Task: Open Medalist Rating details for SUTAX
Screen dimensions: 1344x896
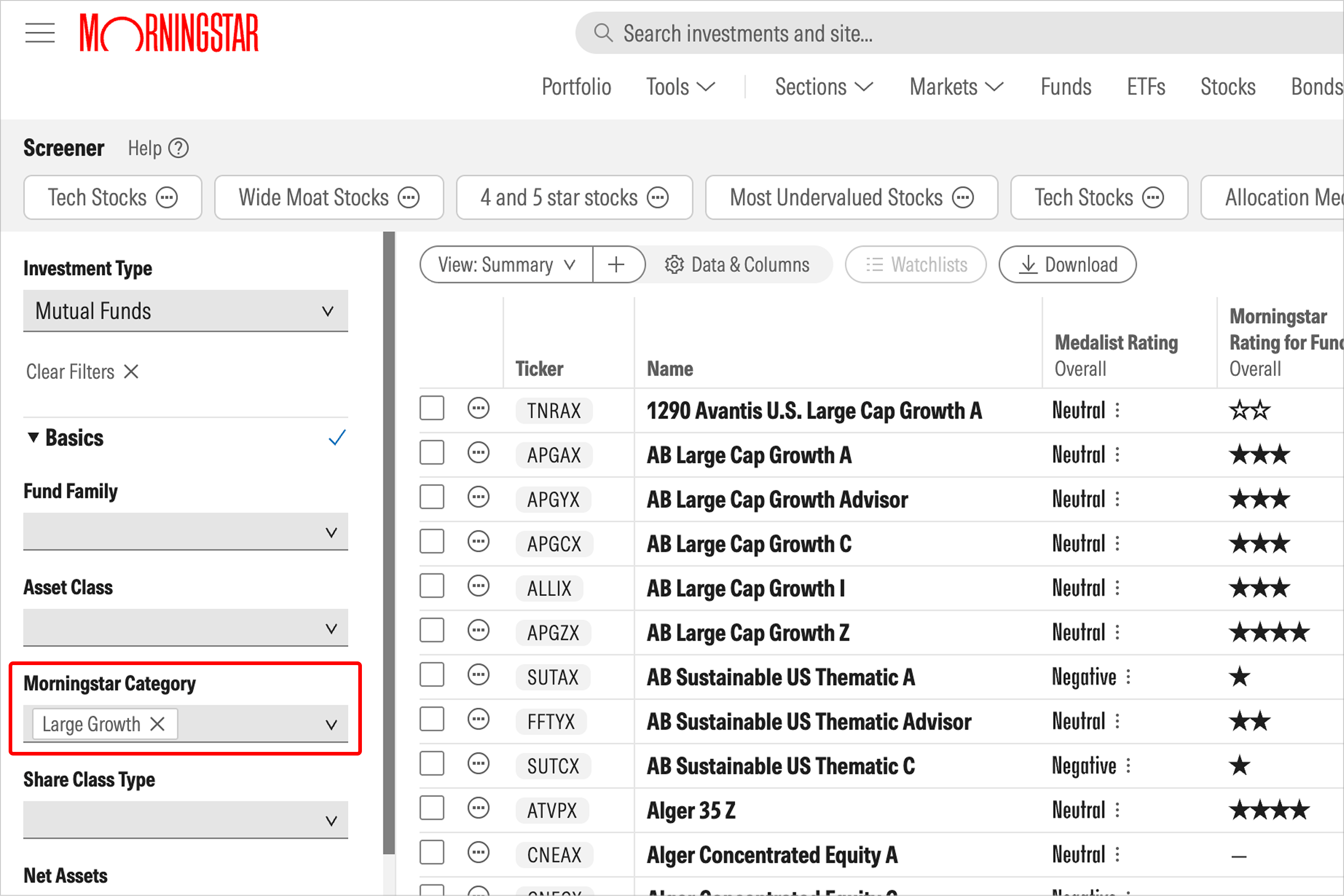Action: coord(1128,677)
